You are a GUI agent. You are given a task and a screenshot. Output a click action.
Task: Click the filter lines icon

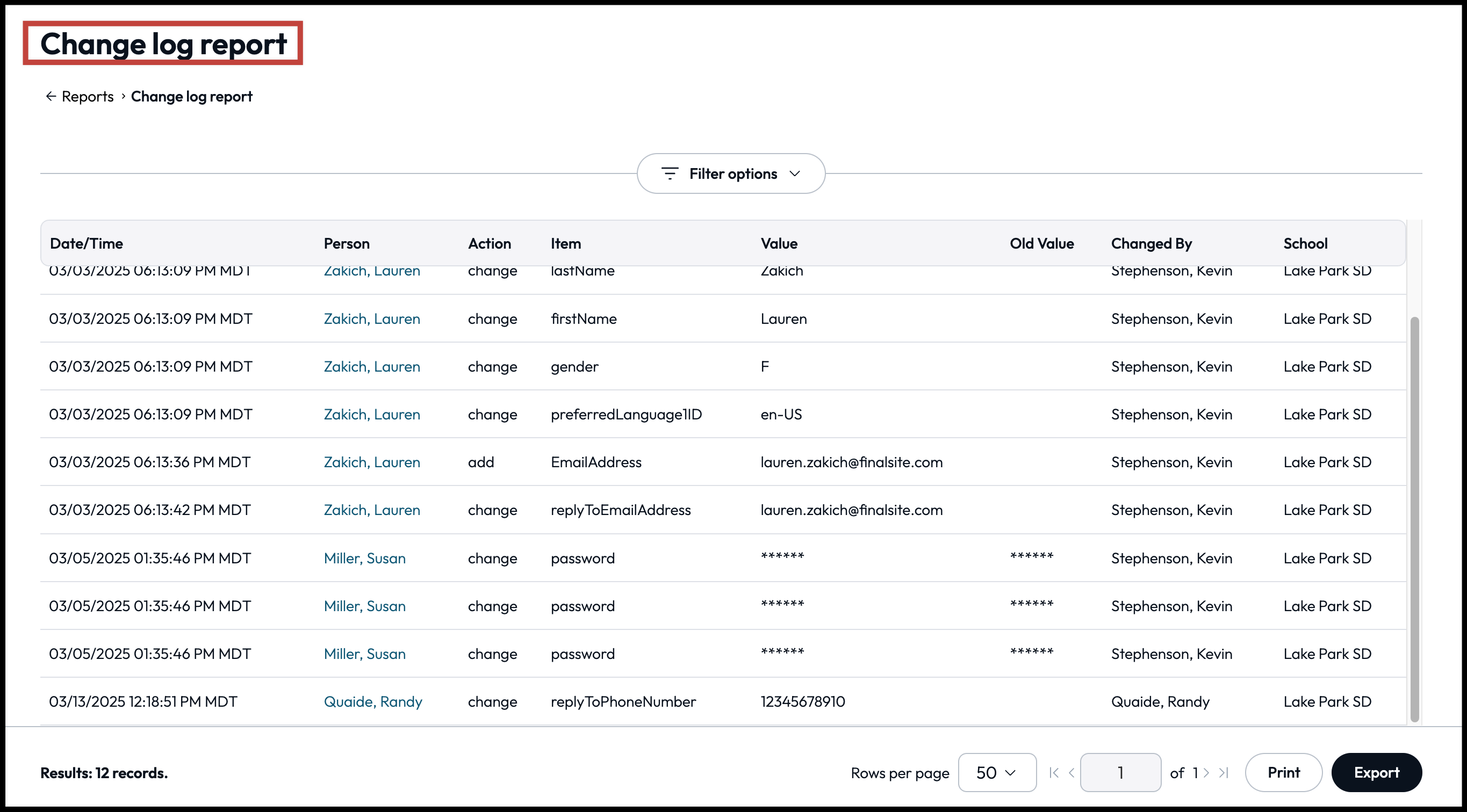[x=670, y=173]
